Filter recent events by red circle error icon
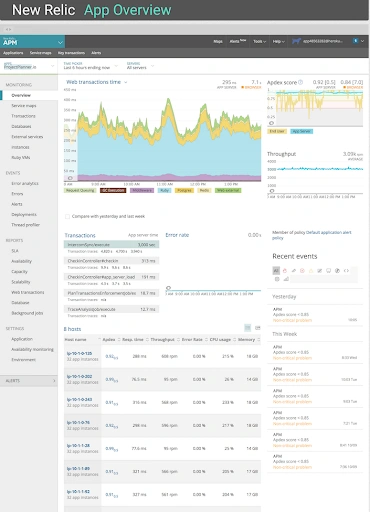 (302, 270)
